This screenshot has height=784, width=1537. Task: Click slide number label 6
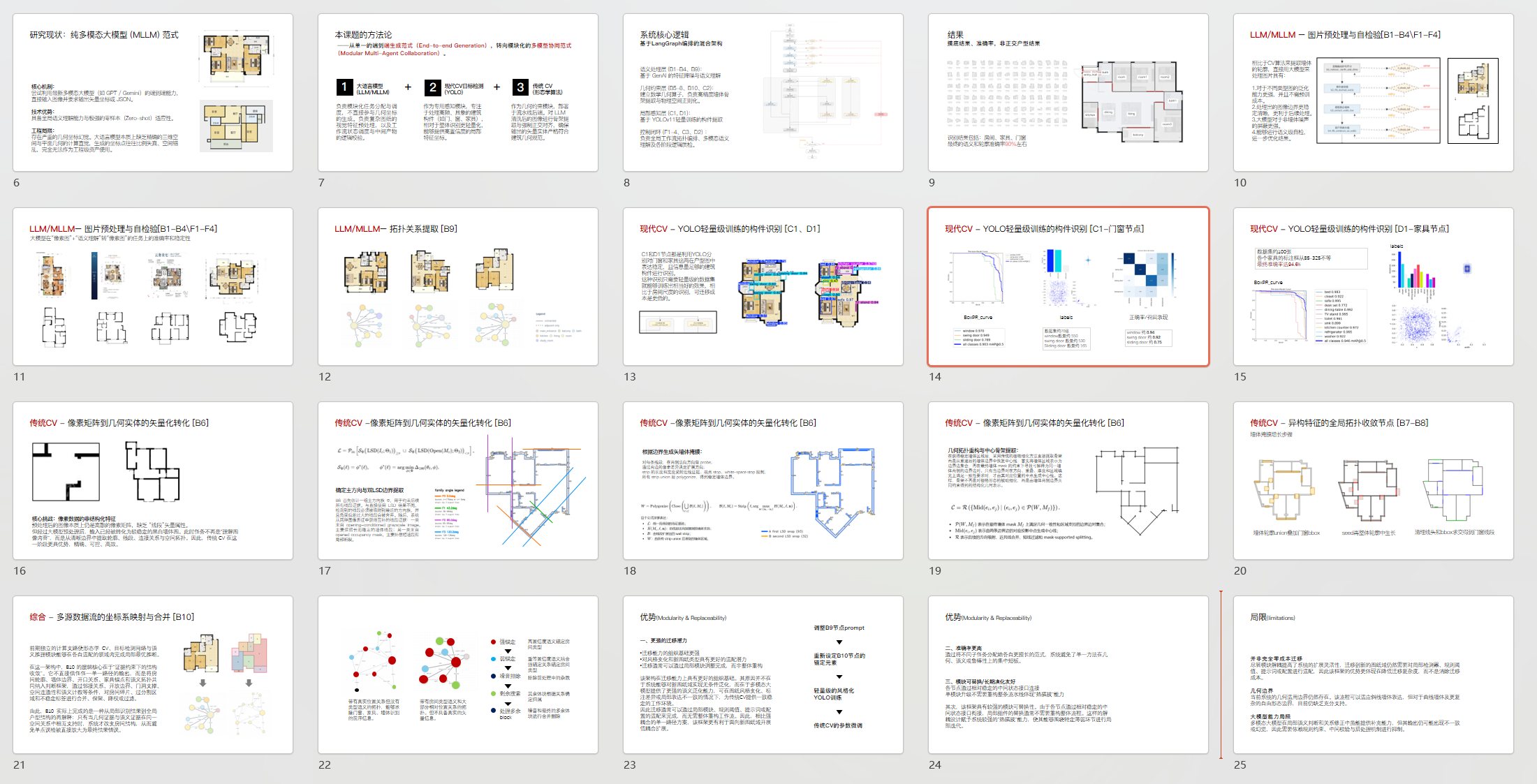(x=17, y=183)
